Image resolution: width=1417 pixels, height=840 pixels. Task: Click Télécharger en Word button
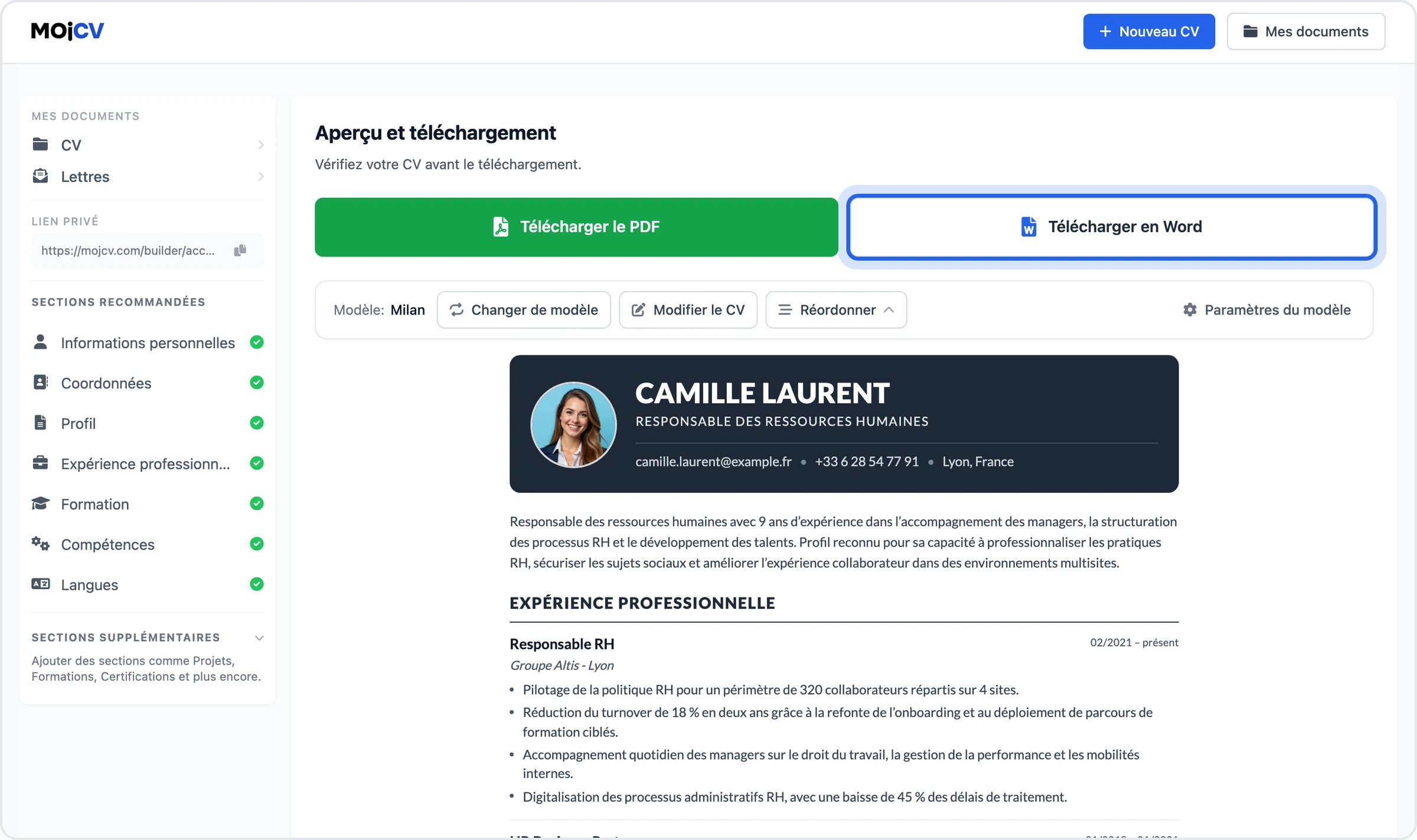pos(1112,227)
